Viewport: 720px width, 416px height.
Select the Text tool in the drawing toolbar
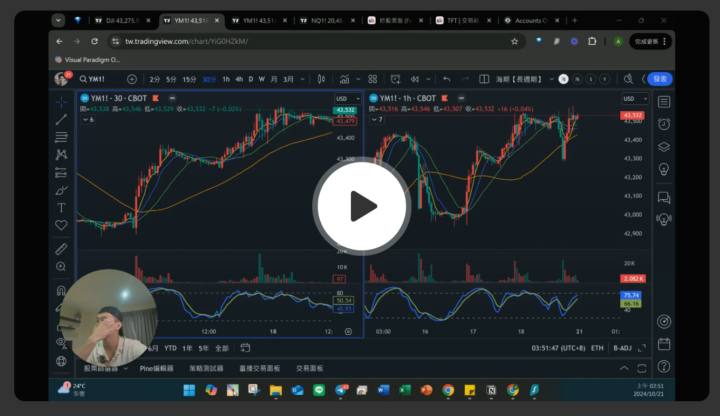(x=62, y=208)
